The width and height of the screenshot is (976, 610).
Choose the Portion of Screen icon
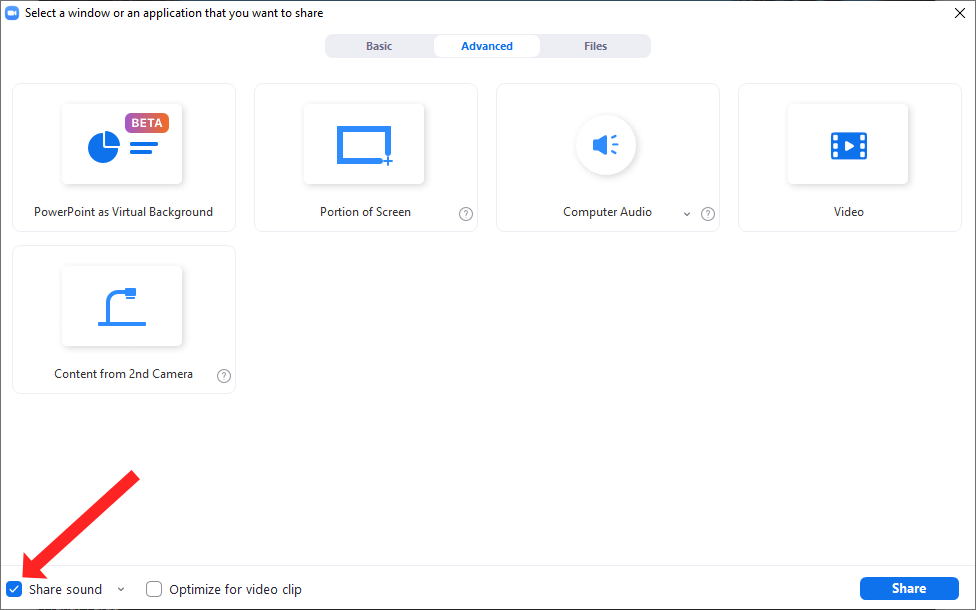pyautogui.click(x=364, y=145)
